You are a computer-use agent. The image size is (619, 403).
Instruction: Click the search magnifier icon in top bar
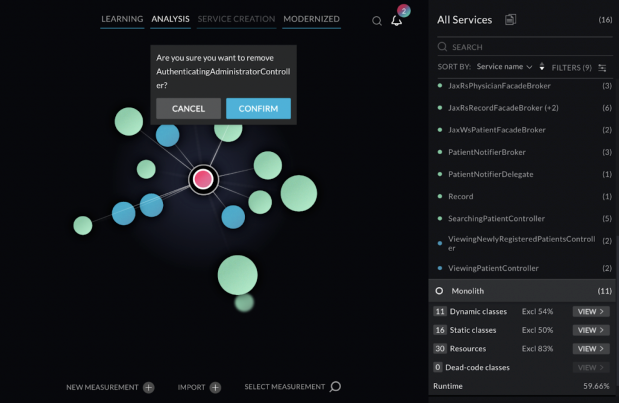click(x=377, y=21)
